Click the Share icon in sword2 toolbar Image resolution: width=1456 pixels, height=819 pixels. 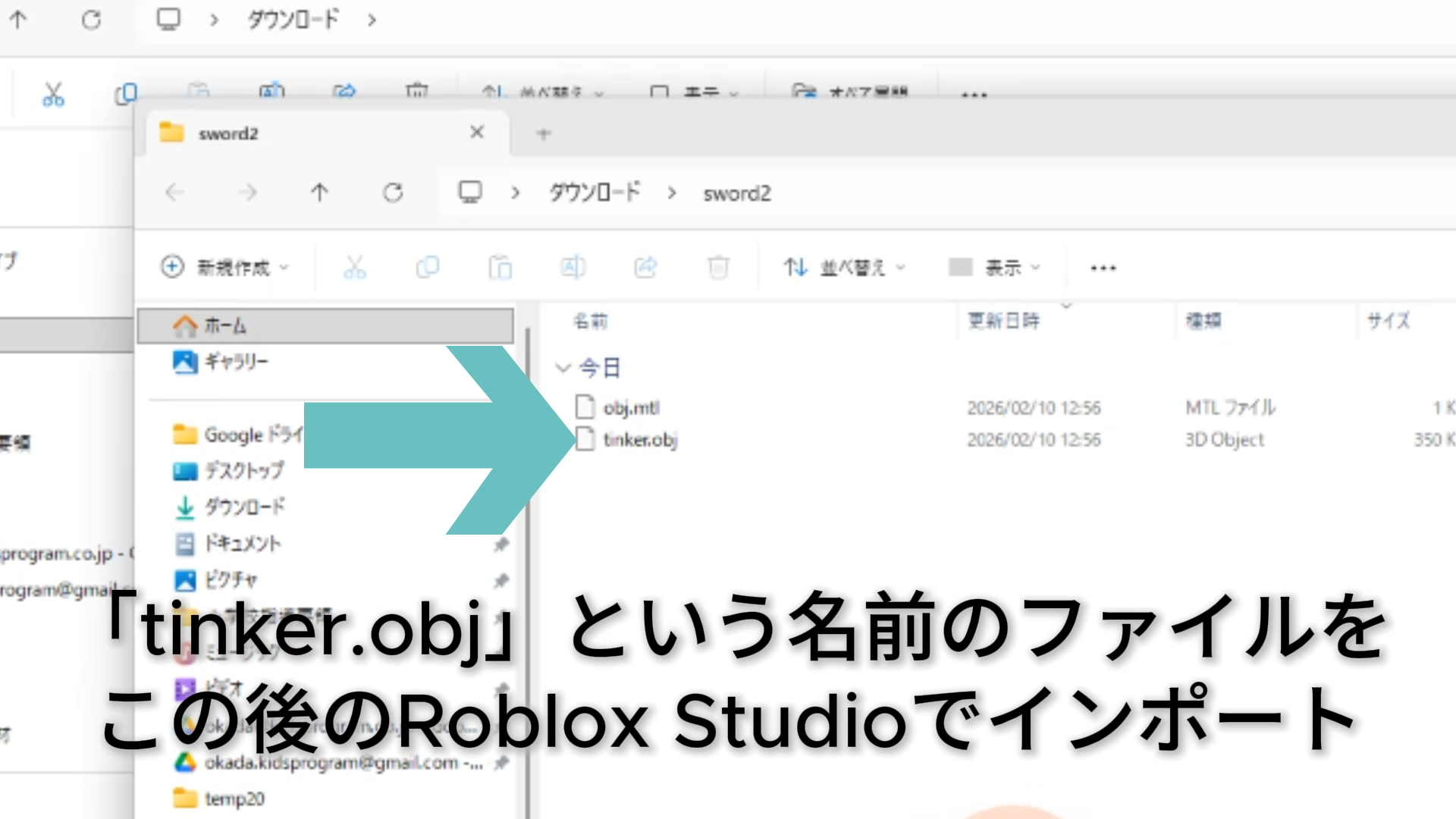(645, 267)
